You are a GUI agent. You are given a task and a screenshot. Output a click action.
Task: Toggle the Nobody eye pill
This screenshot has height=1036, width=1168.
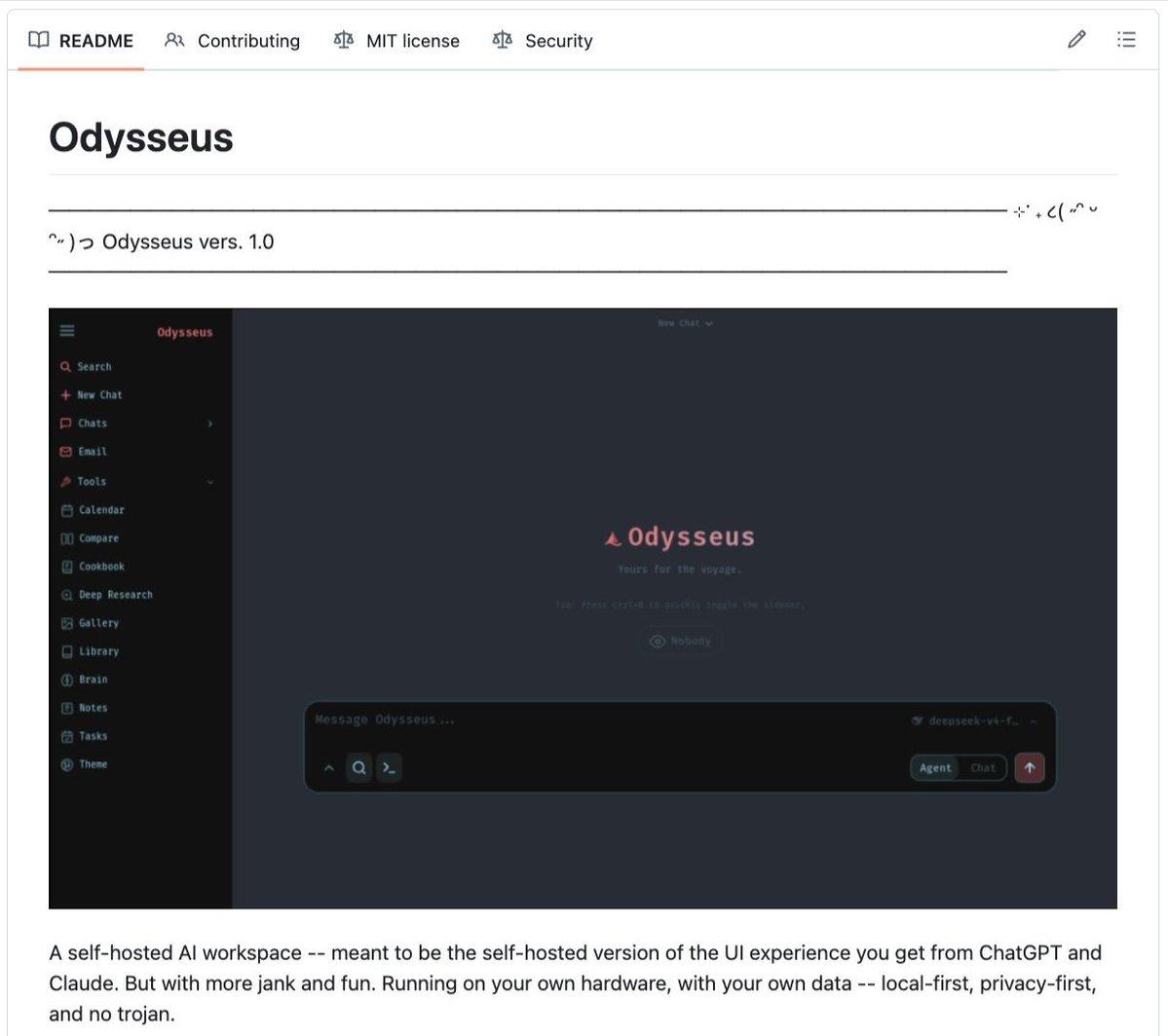pos(680,642)
